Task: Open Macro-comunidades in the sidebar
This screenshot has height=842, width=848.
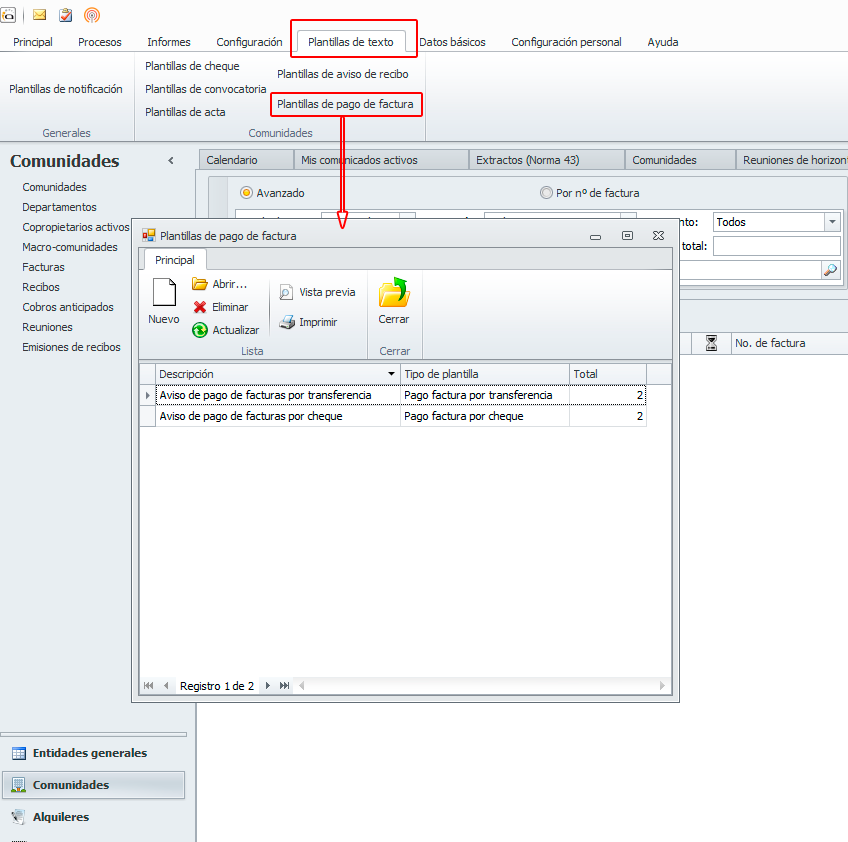Action: pyautogui.click(x=70, y=247)
